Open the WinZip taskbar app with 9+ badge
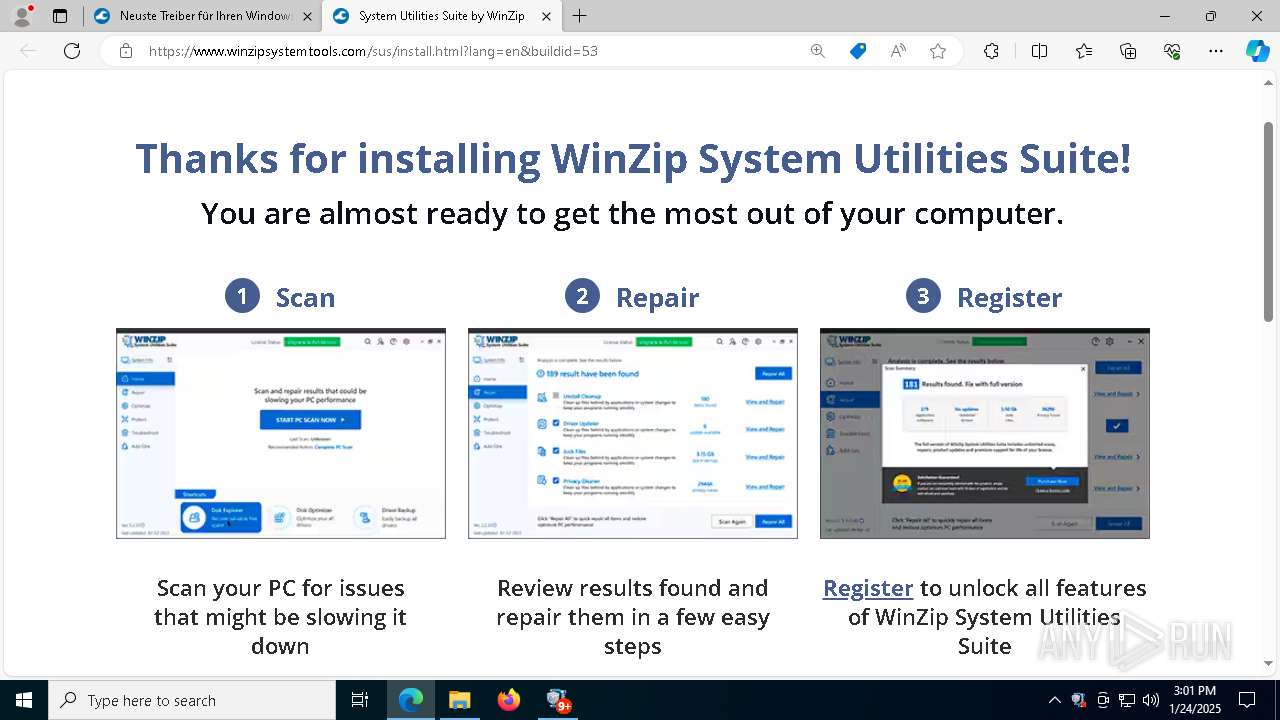The width and height of the screenshot is (1280, 720). tap(558, 700)
